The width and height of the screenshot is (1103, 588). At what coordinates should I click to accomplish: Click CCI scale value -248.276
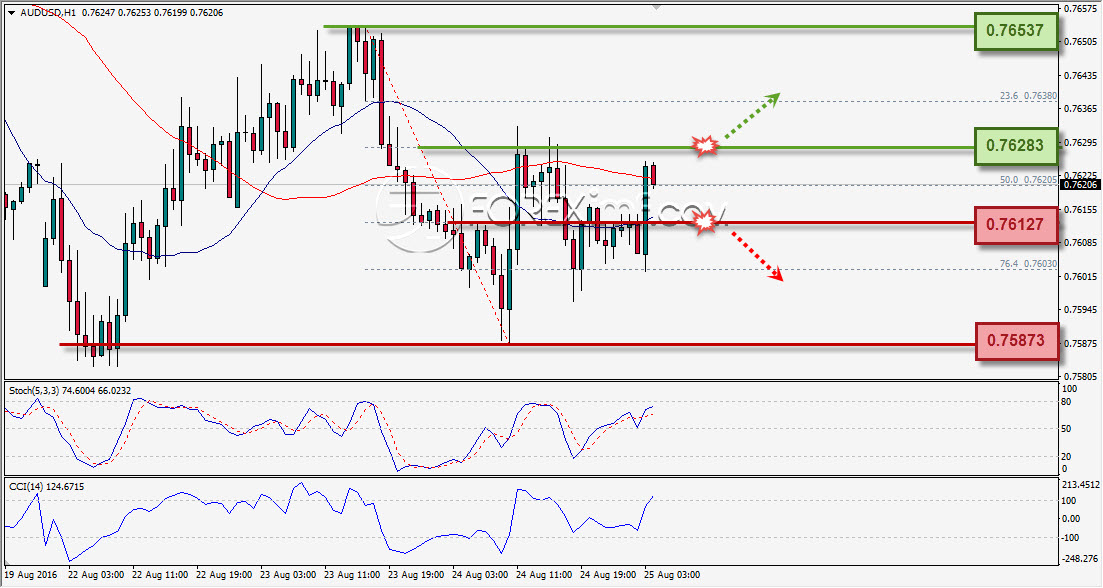click(1080, 559)
